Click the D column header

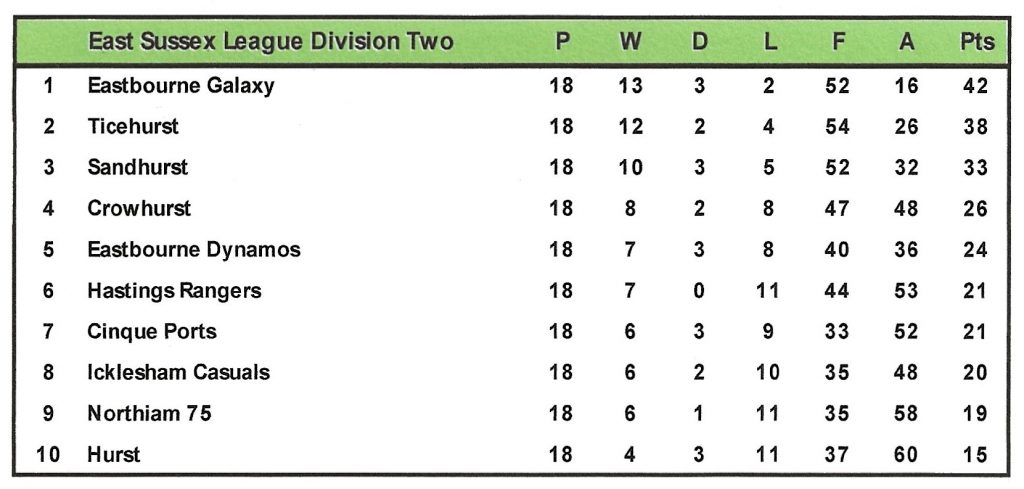(699, 41)
